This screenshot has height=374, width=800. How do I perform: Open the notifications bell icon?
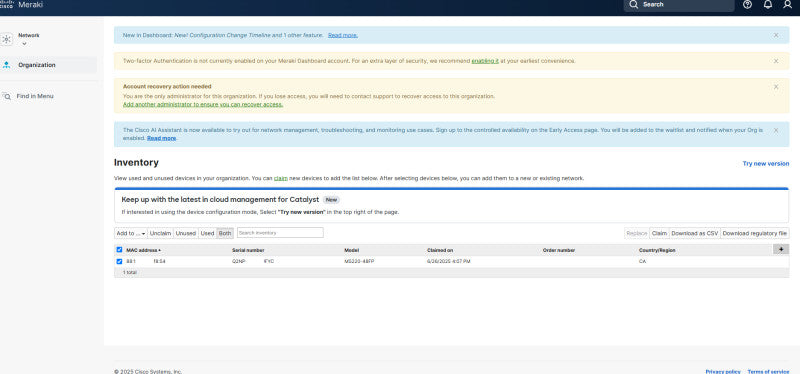pos(767,5)
